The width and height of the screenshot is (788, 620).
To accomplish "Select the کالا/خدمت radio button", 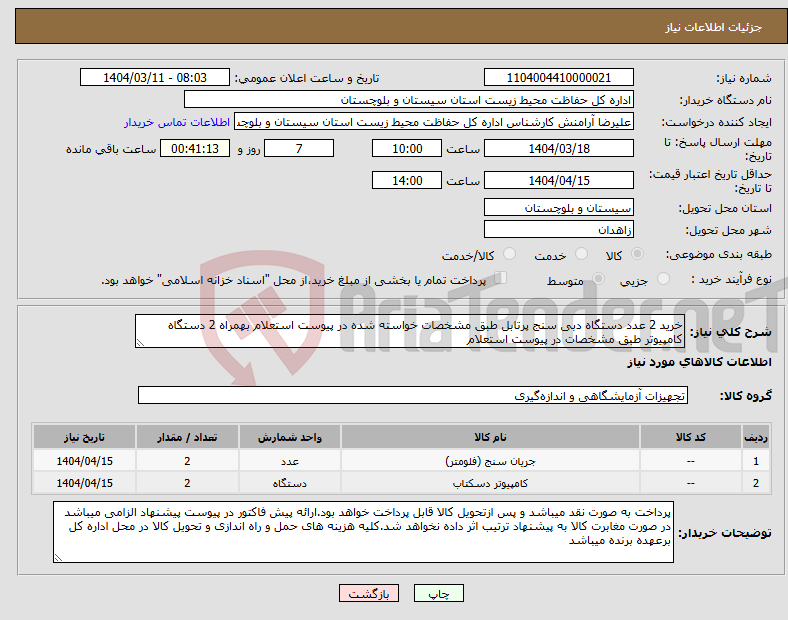I will pos(509,254).
